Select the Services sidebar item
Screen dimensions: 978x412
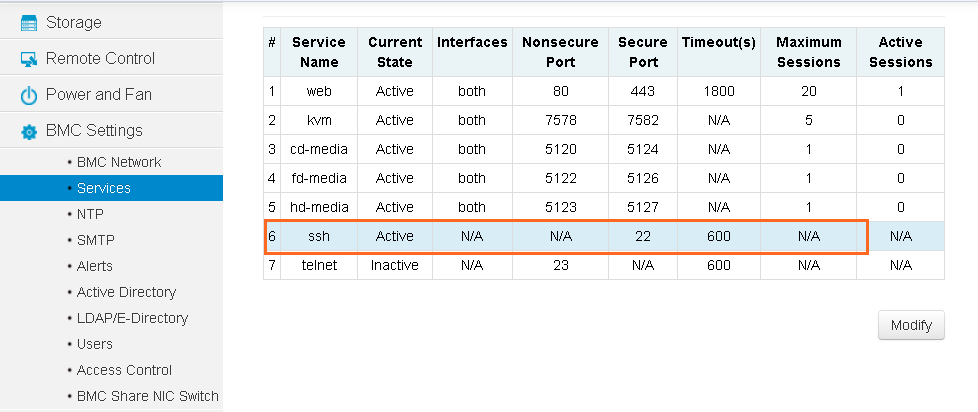(111, 188)
